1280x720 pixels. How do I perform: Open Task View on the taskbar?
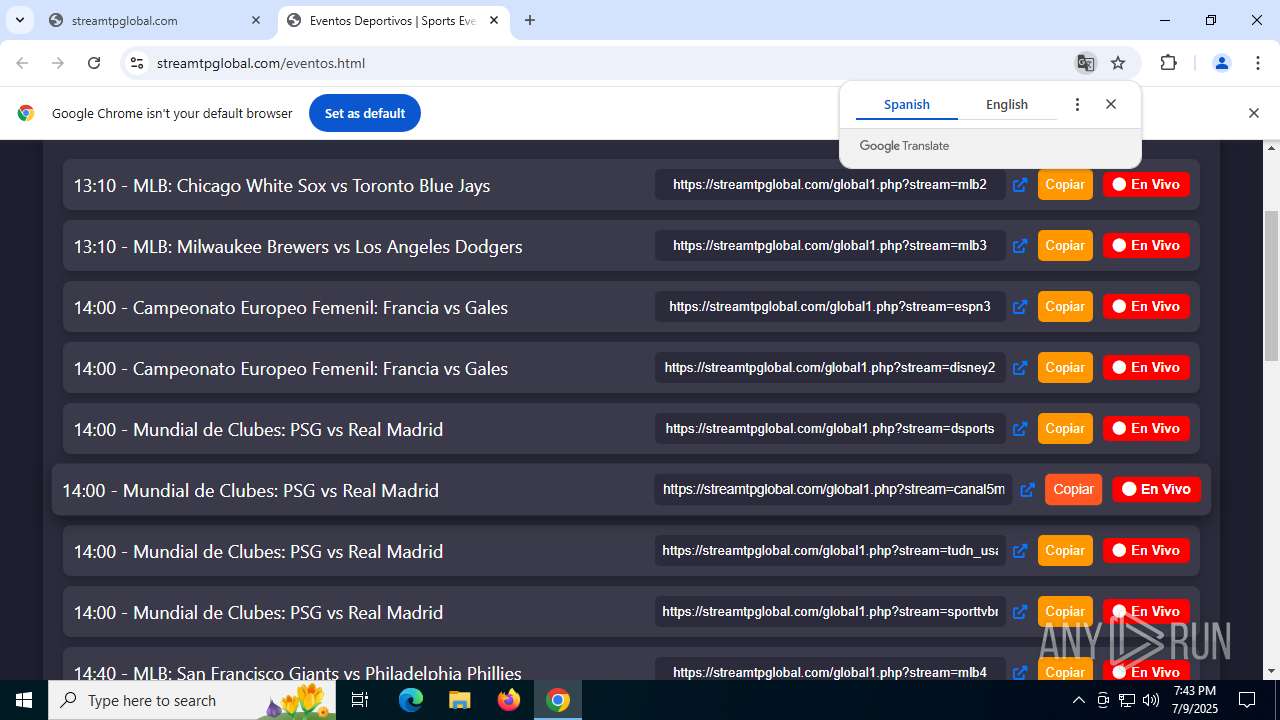(360, 700)
